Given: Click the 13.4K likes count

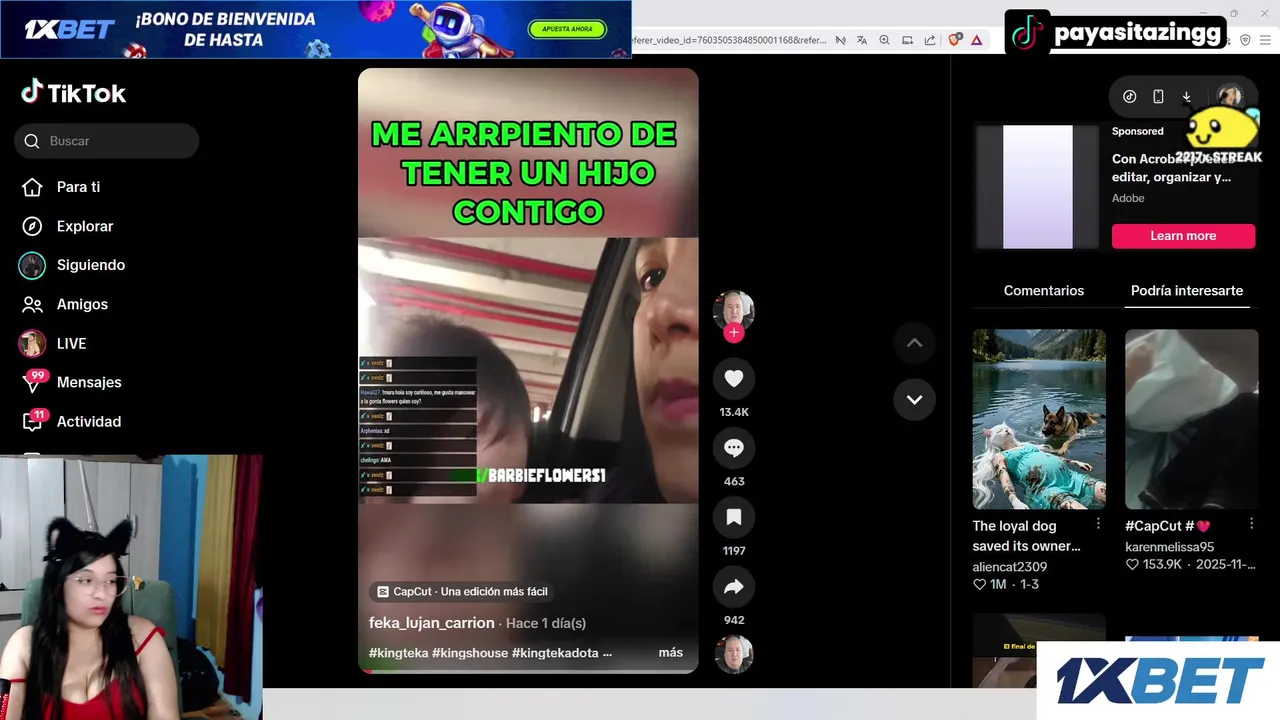Looking at the screenshot, I should [x=734, y=412].
